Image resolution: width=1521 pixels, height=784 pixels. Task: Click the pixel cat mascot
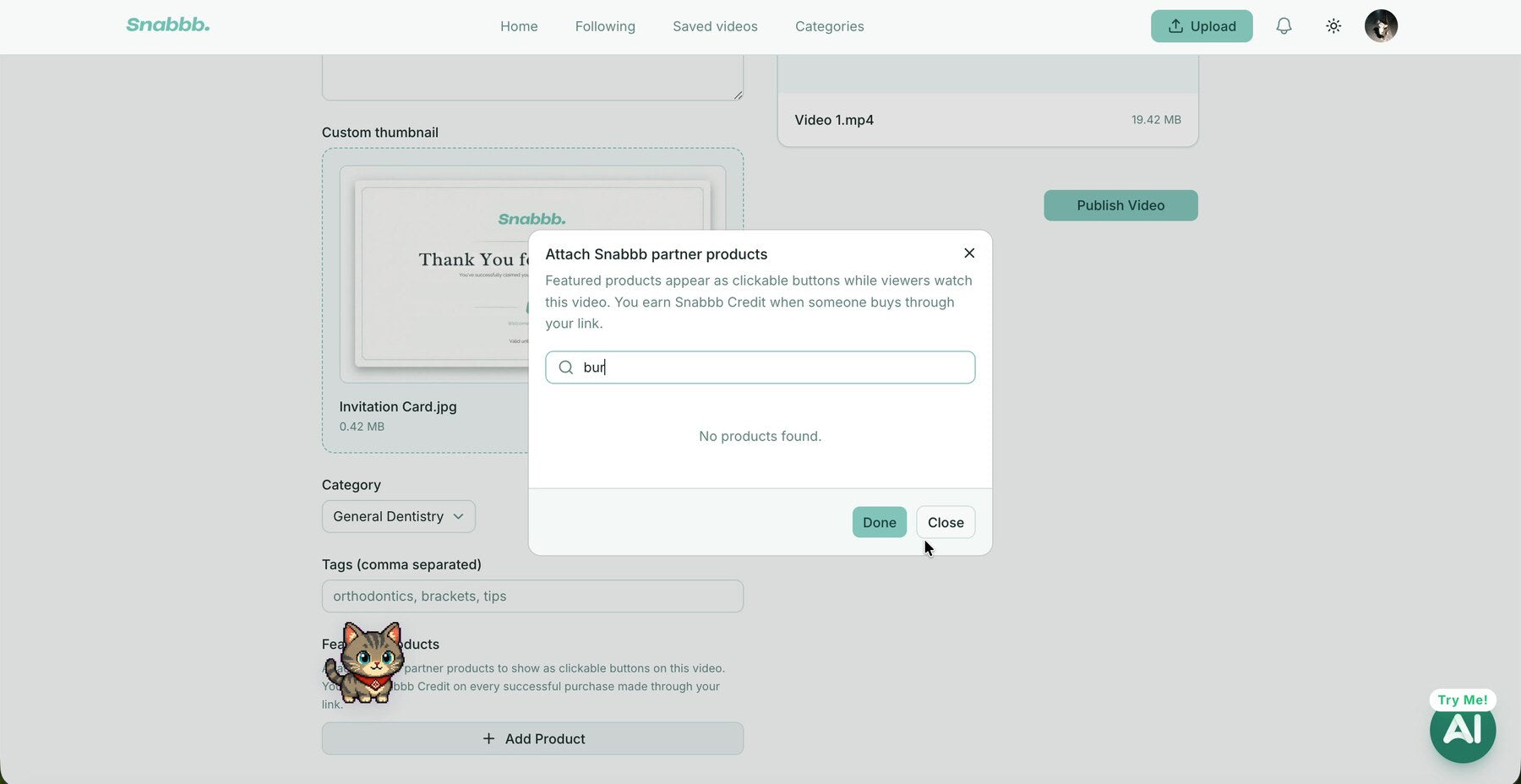coord(365,663)
